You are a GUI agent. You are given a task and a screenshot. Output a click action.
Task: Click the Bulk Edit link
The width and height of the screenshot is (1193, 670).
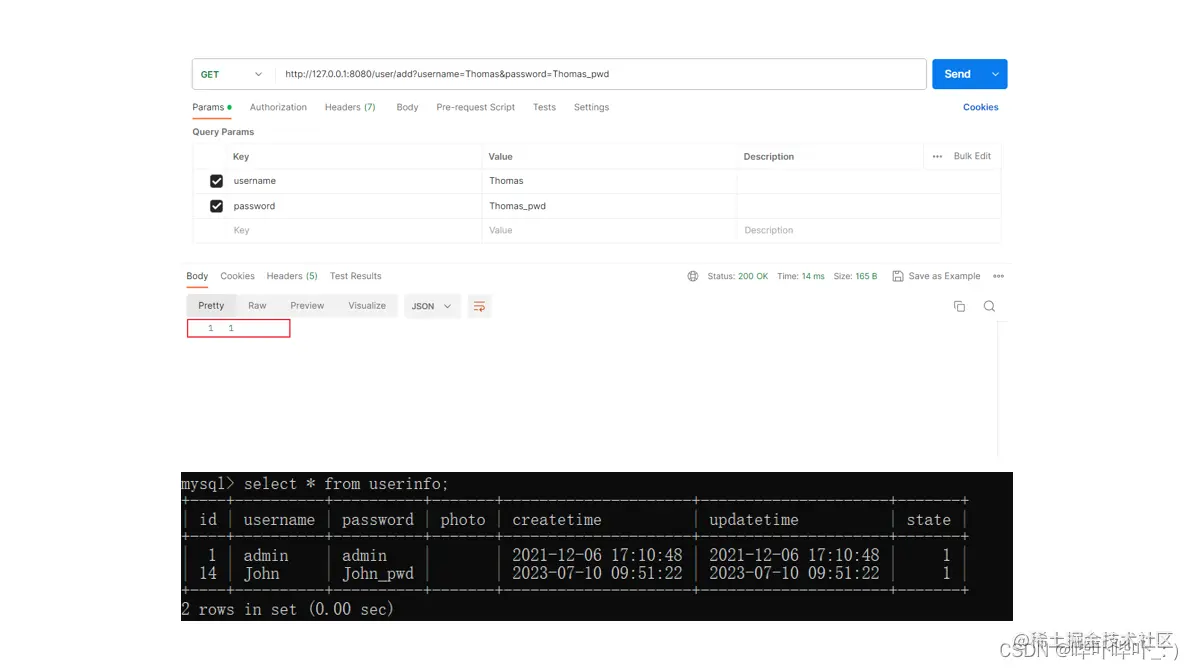tap(972, 156)
